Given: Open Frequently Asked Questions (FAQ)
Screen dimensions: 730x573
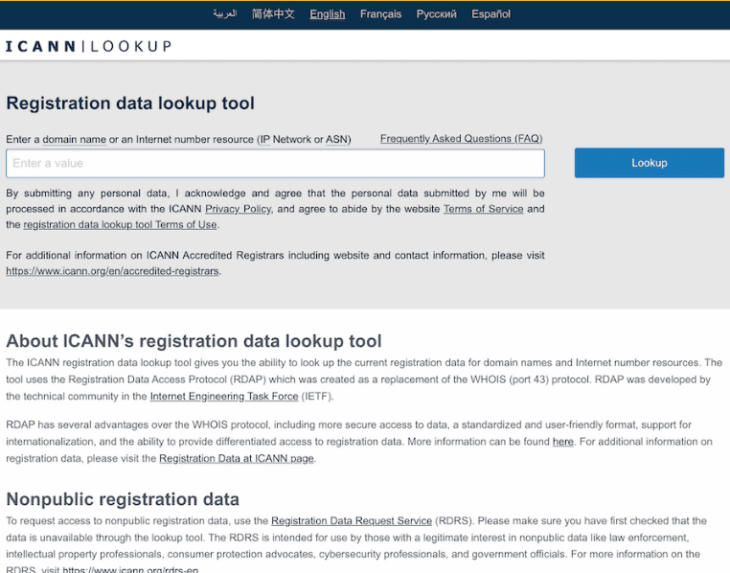Looking at the screenshot, I should click(x=460, y=139).
